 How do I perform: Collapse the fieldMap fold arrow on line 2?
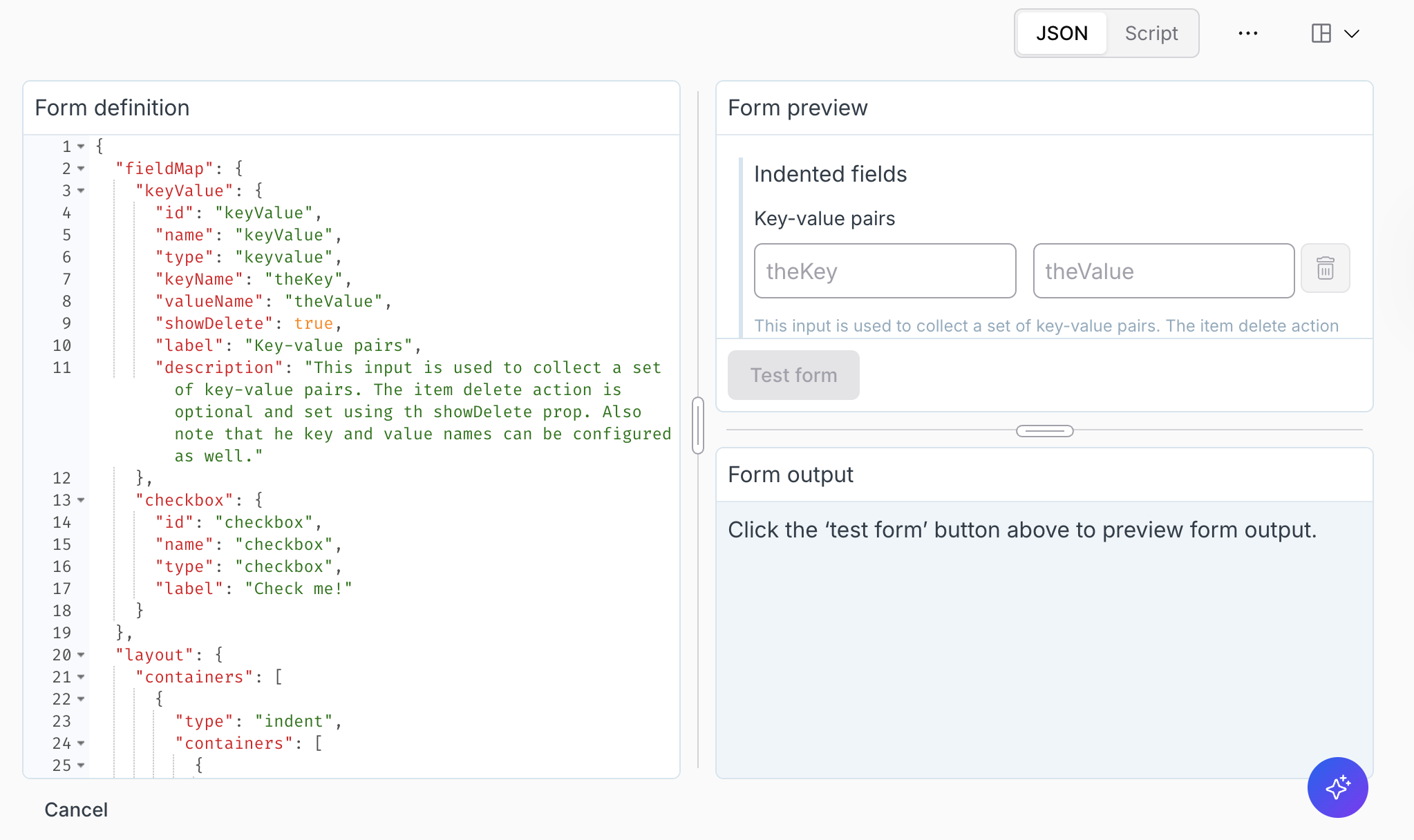[81, 169]
